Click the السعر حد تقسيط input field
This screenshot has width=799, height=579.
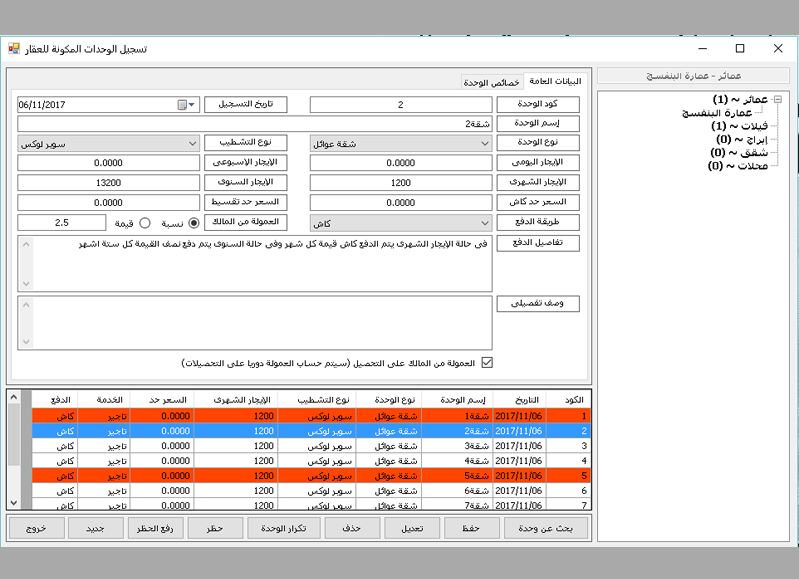coord(109,202)
